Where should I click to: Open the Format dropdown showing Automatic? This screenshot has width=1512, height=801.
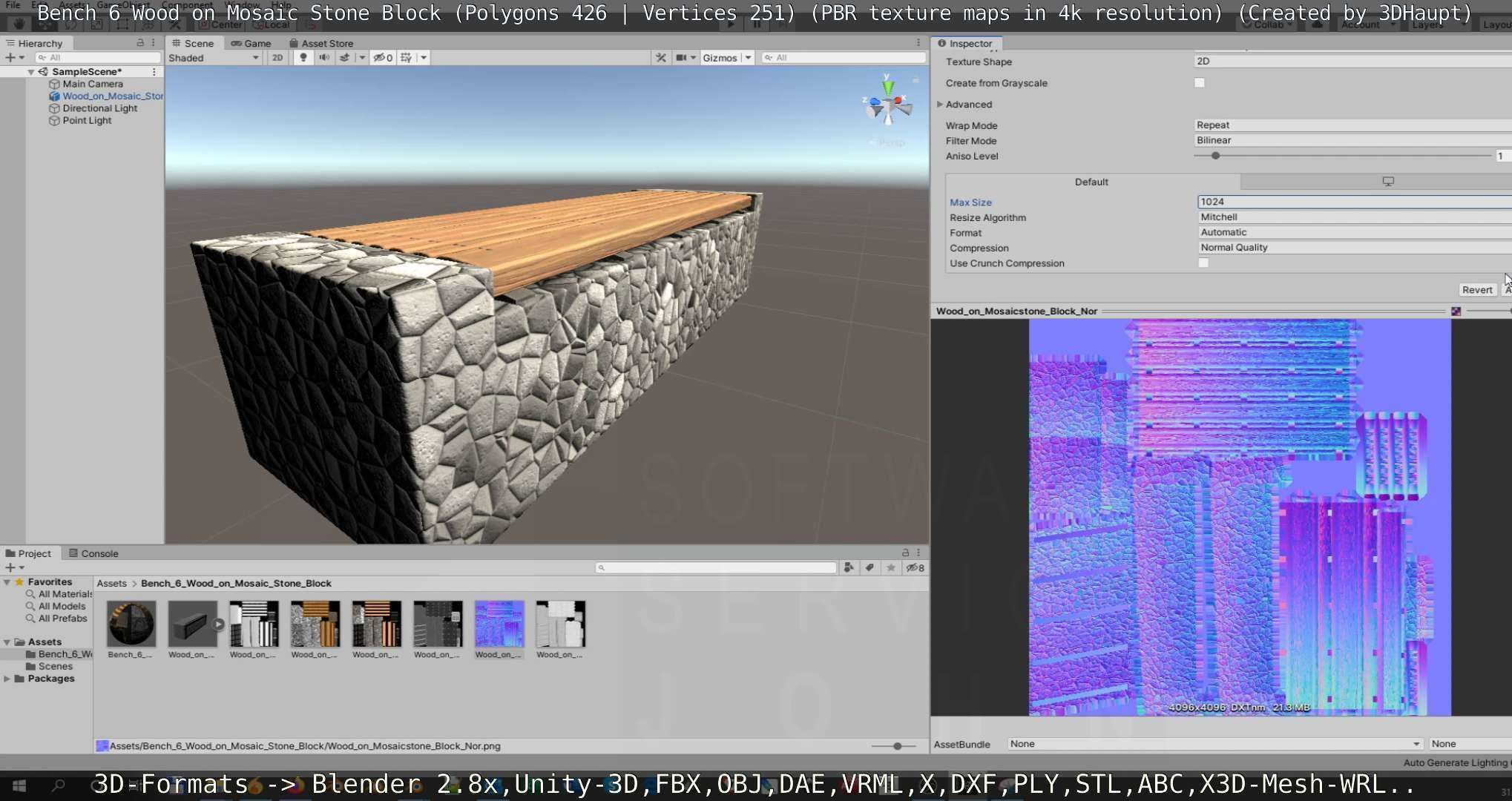pyautogui.click(x=1355, y=232)
